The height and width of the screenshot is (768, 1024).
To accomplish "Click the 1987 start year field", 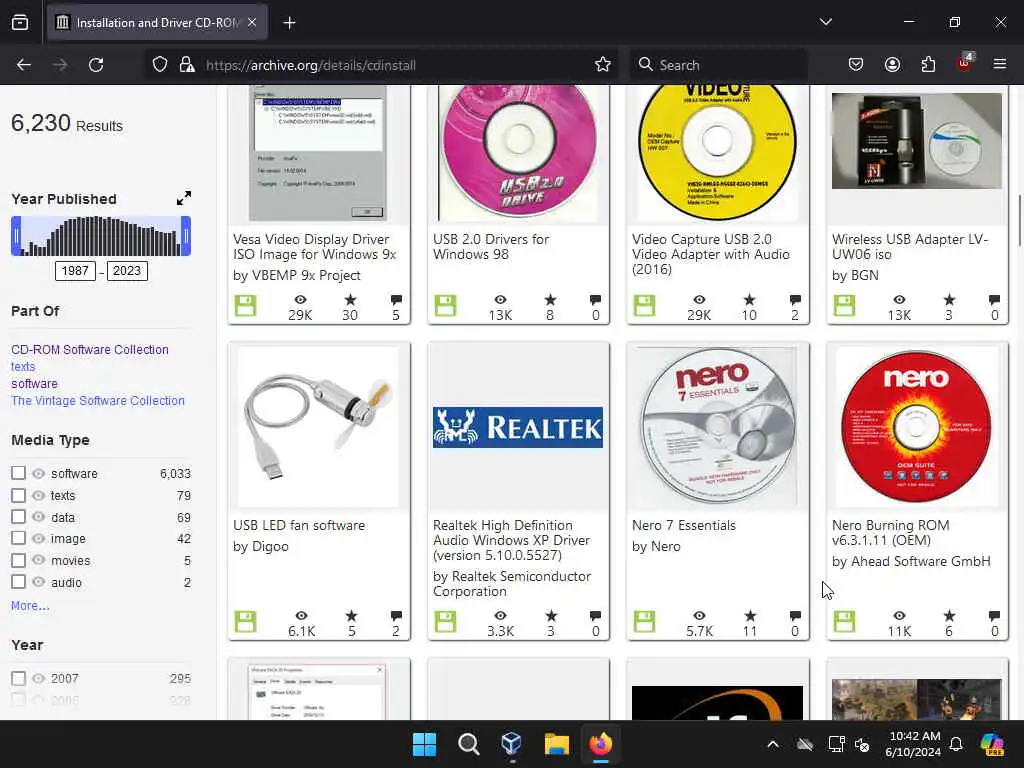I will pyautogui.click(x=75, y=270).
